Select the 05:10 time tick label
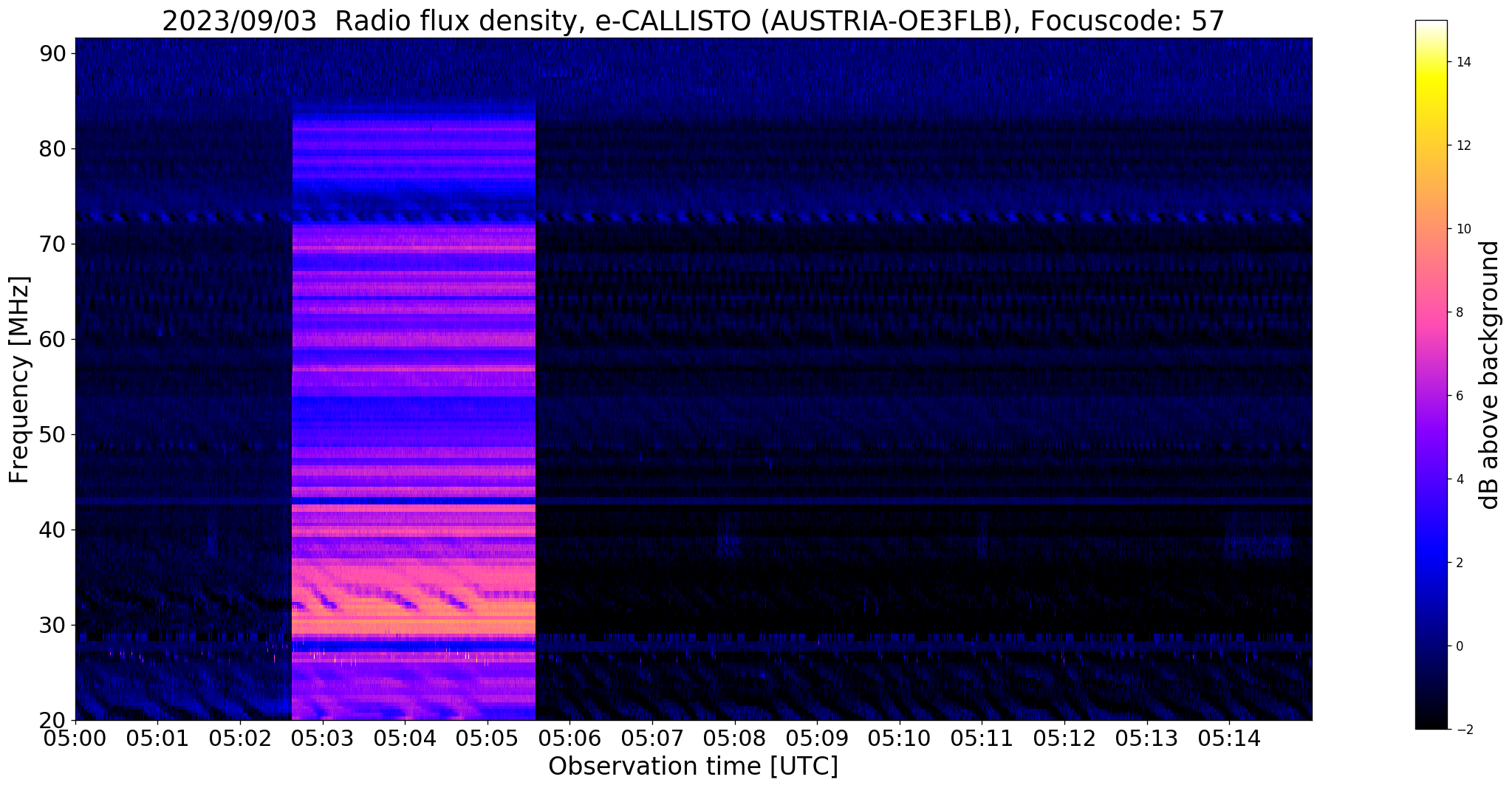This screenshot has width=1512, height=788. click(899, 738)
